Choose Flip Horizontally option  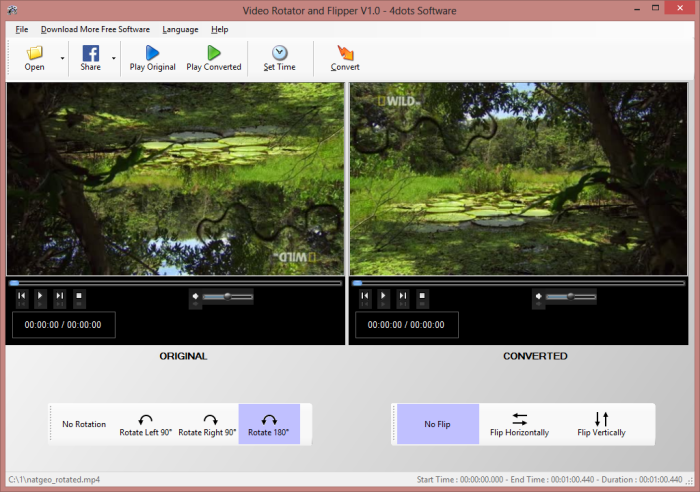[x=519, y=424]
